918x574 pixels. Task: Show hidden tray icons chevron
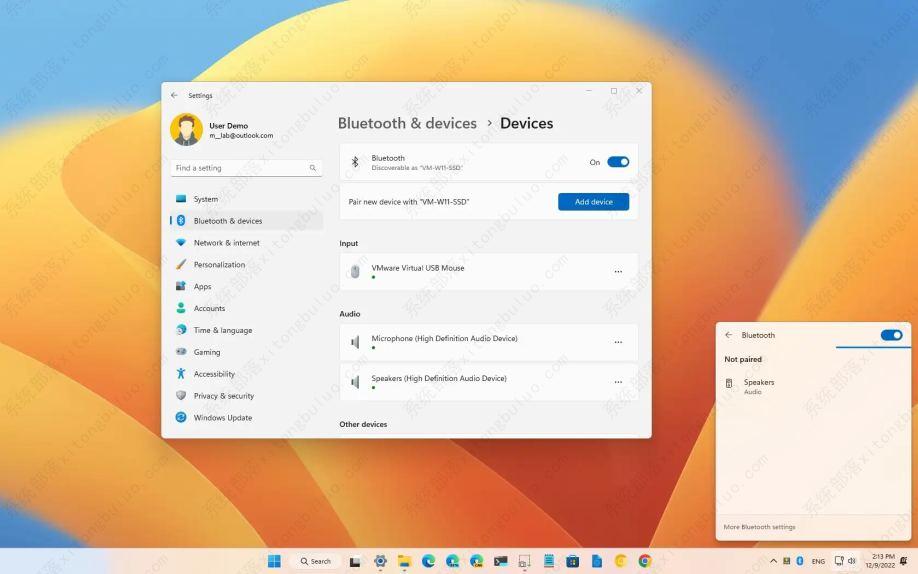coord(773,561)
